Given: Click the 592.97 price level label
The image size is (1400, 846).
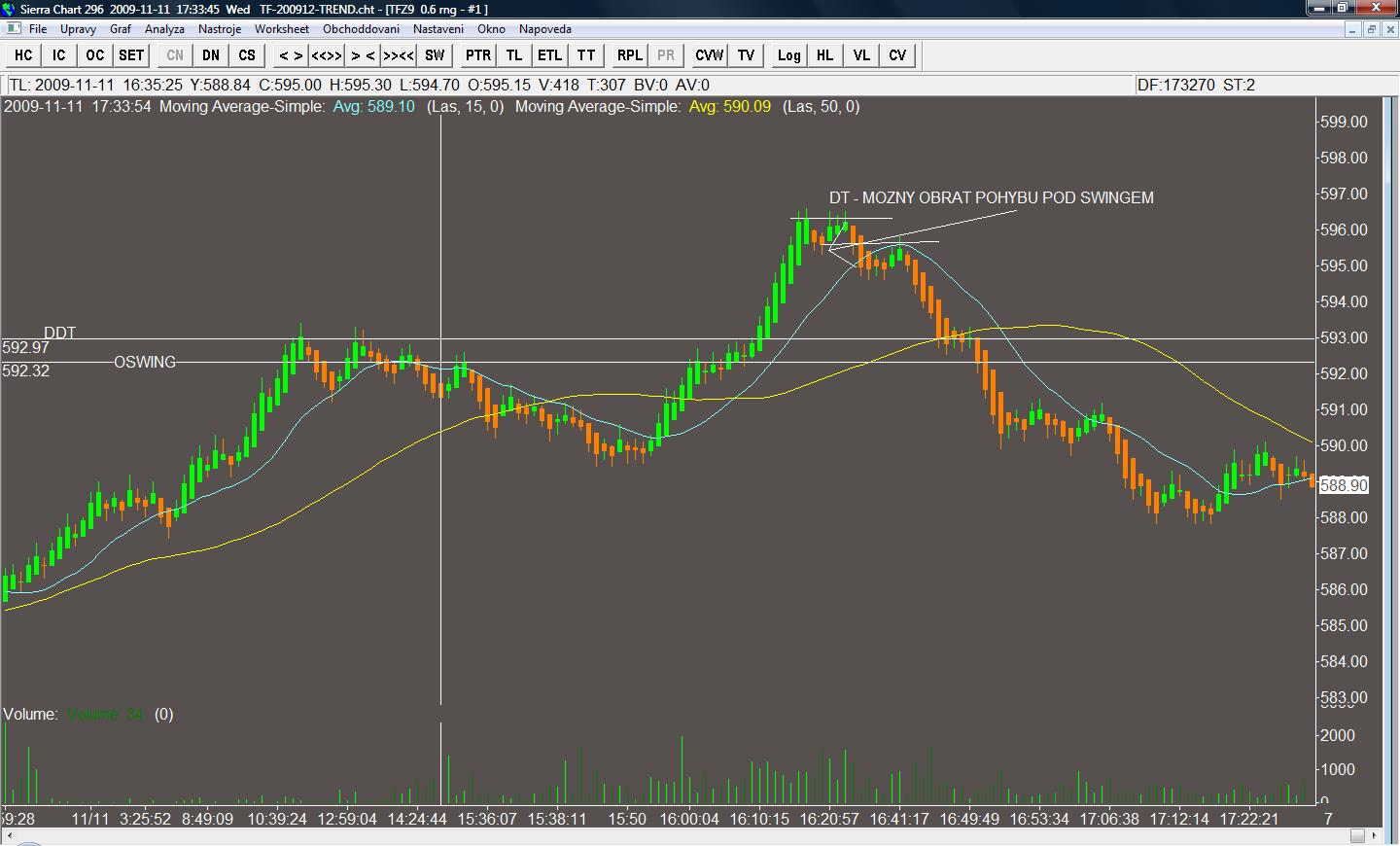Looking at the screenshot, I should [26, 347].
